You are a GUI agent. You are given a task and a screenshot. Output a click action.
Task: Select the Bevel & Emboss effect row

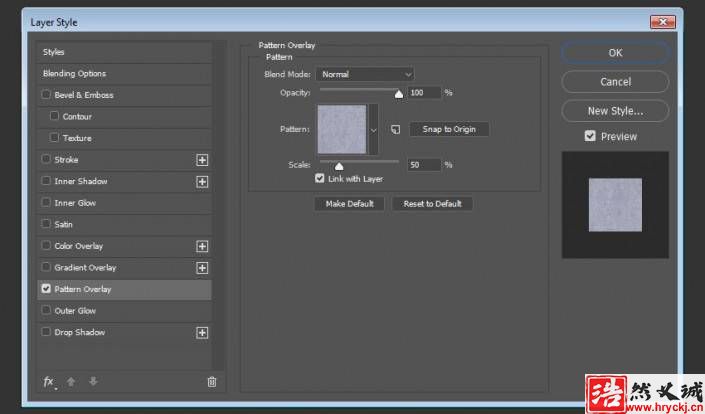pos(124,95)
